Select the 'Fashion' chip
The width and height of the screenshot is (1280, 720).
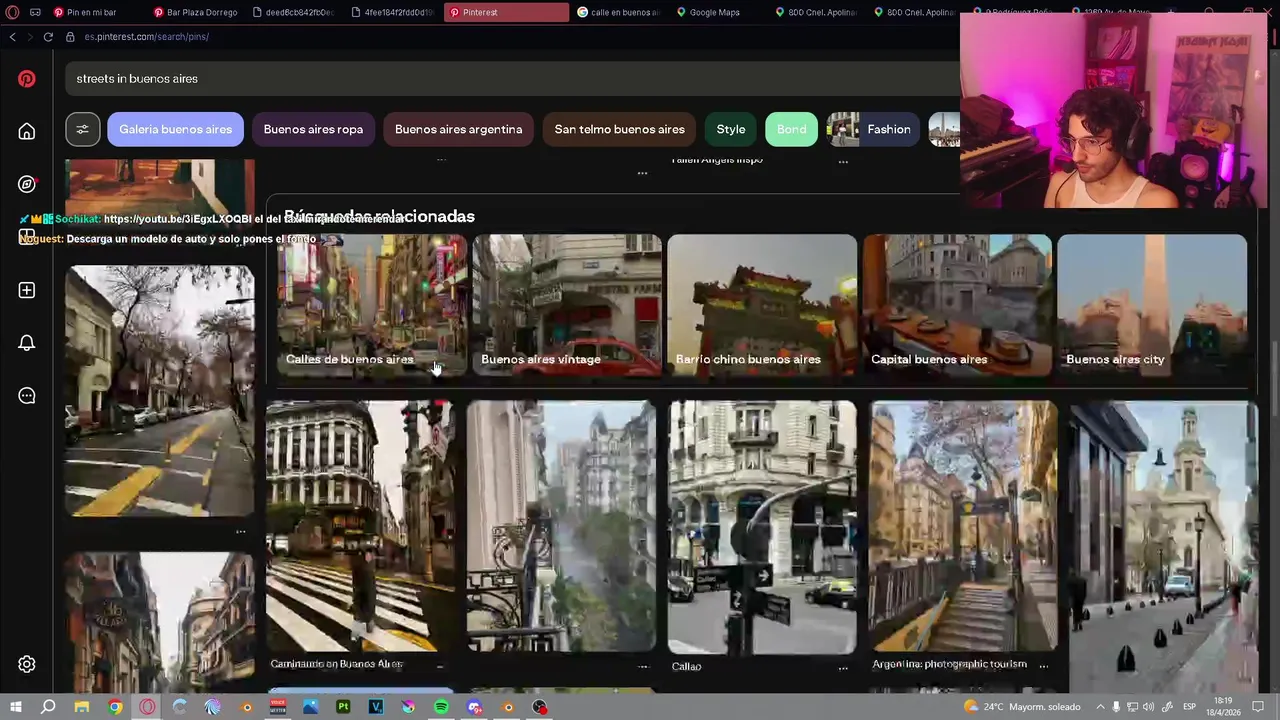click(x=873, y=129)
